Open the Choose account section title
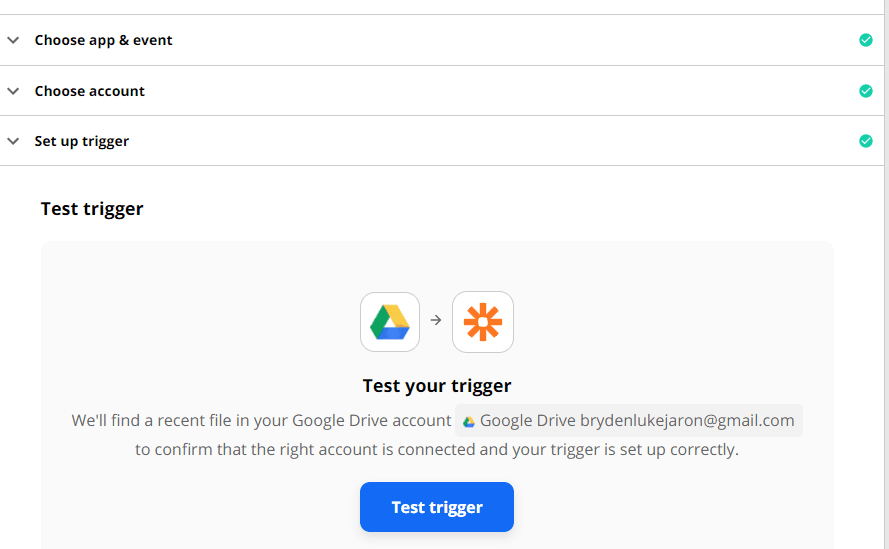Viewport: 889px width, 549px height. click(90, 91)
